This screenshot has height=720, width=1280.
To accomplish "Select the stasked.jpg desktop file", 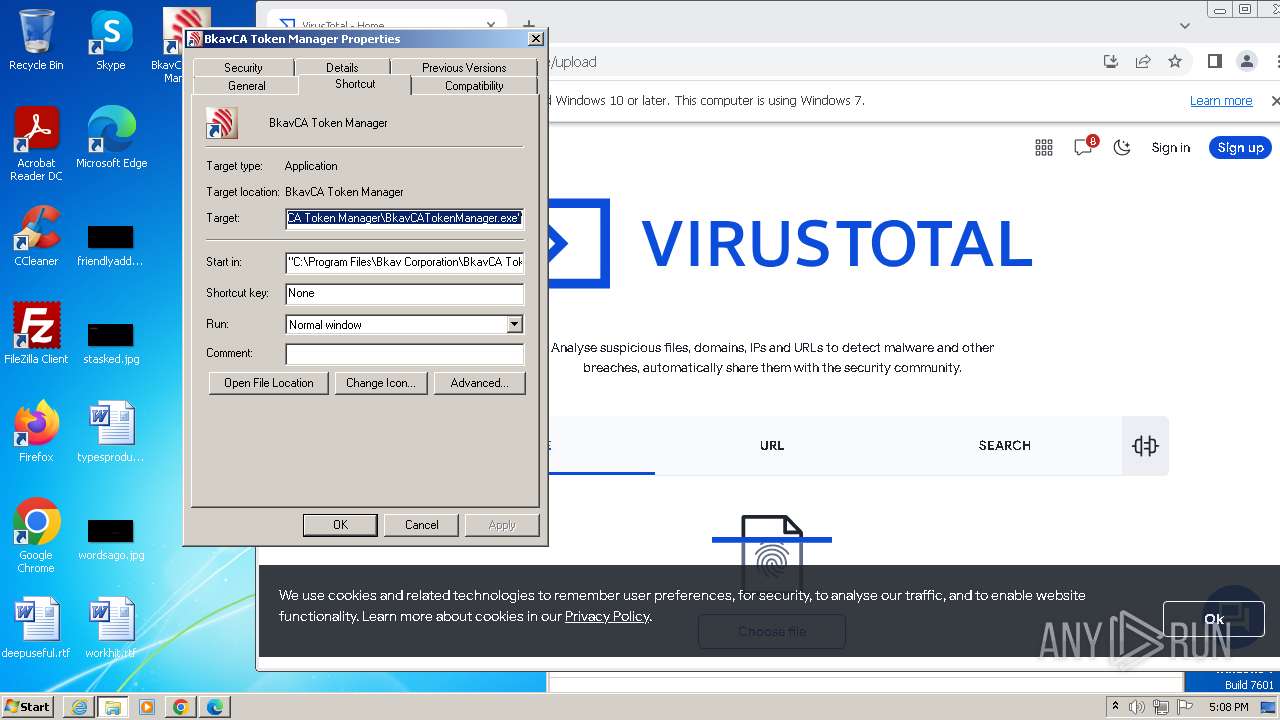I will click(111, 341).
